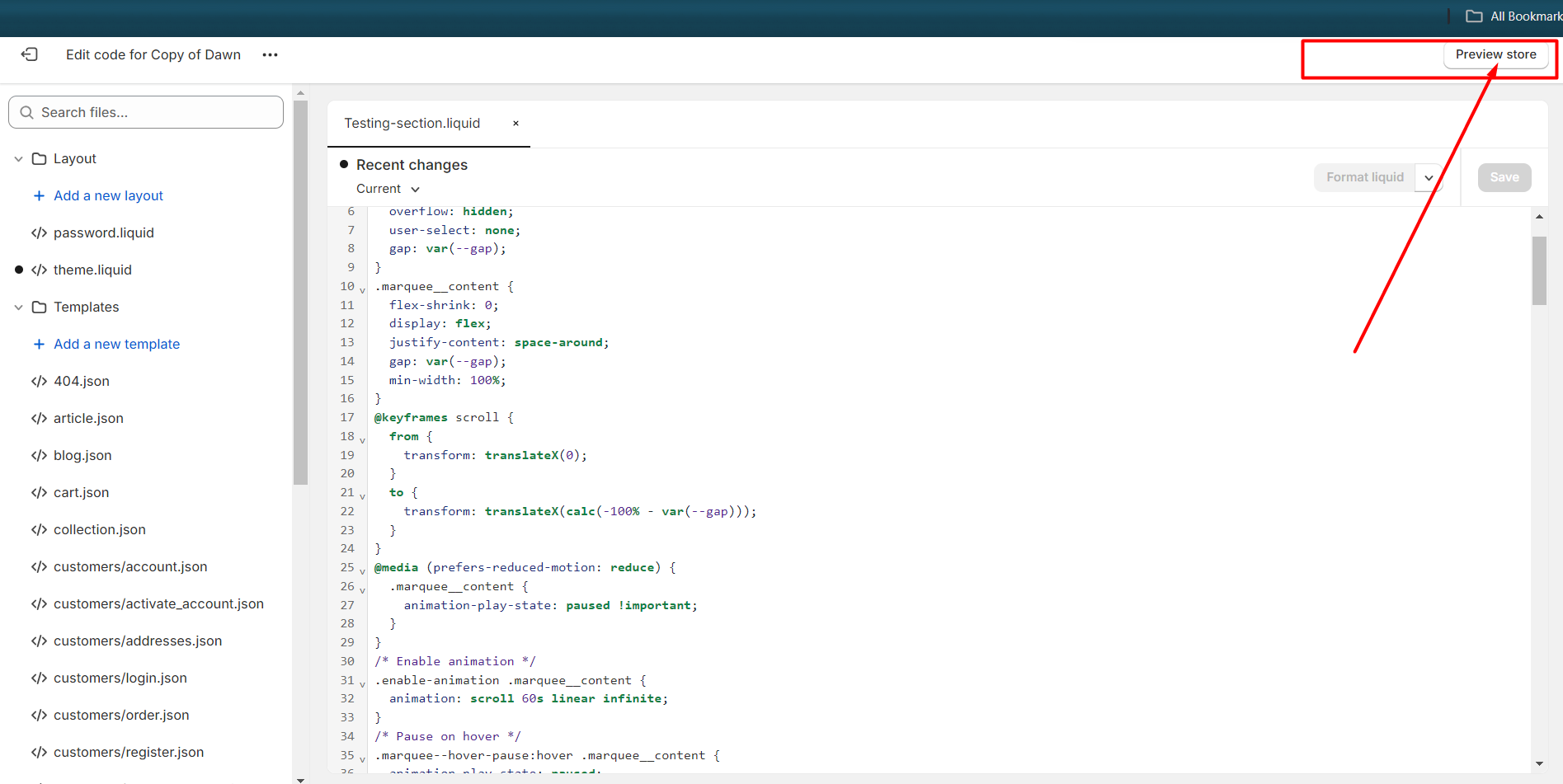
Task: Open customers/register.json file
Action: click(x=129, y=752)
